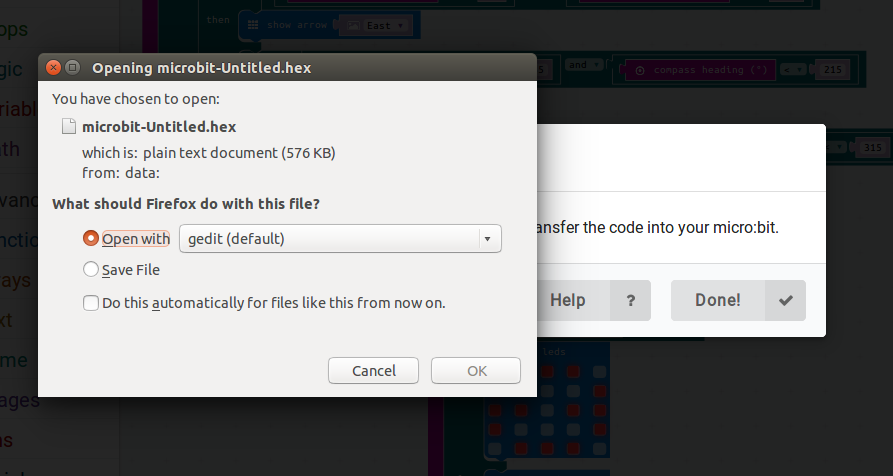The height and width of the screenshot is (476, 893).
Task: Click the 'plain text document (576 KB)' text
Action: (x=239, y=153)
